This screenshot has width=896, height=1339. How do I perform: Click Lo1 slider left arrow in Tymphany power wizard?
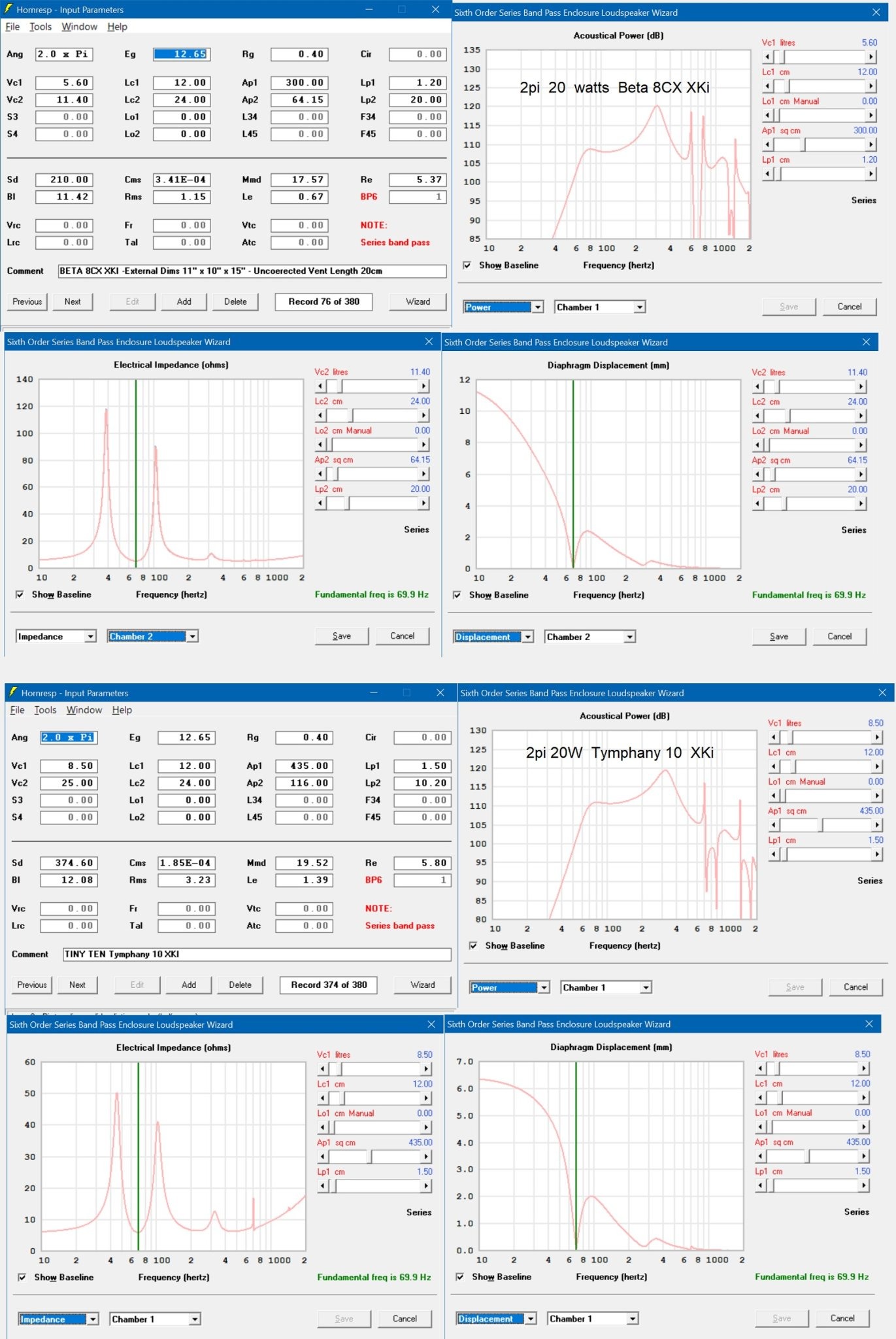click(774, 796)
